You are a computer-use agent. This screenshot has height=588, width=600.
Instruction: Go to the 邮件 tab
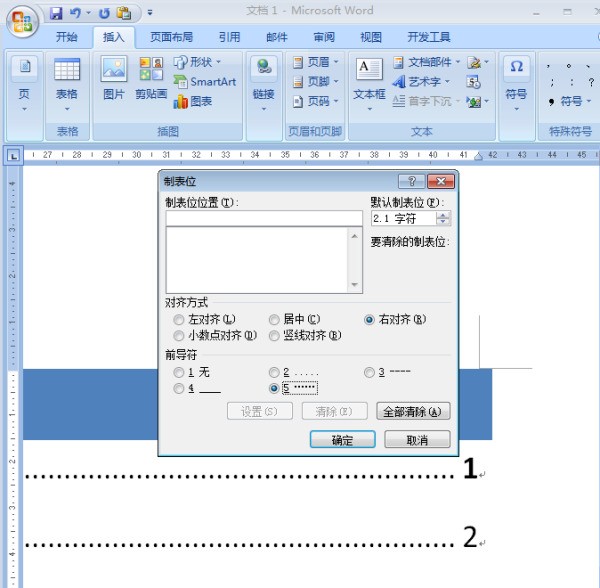[277, 37]
